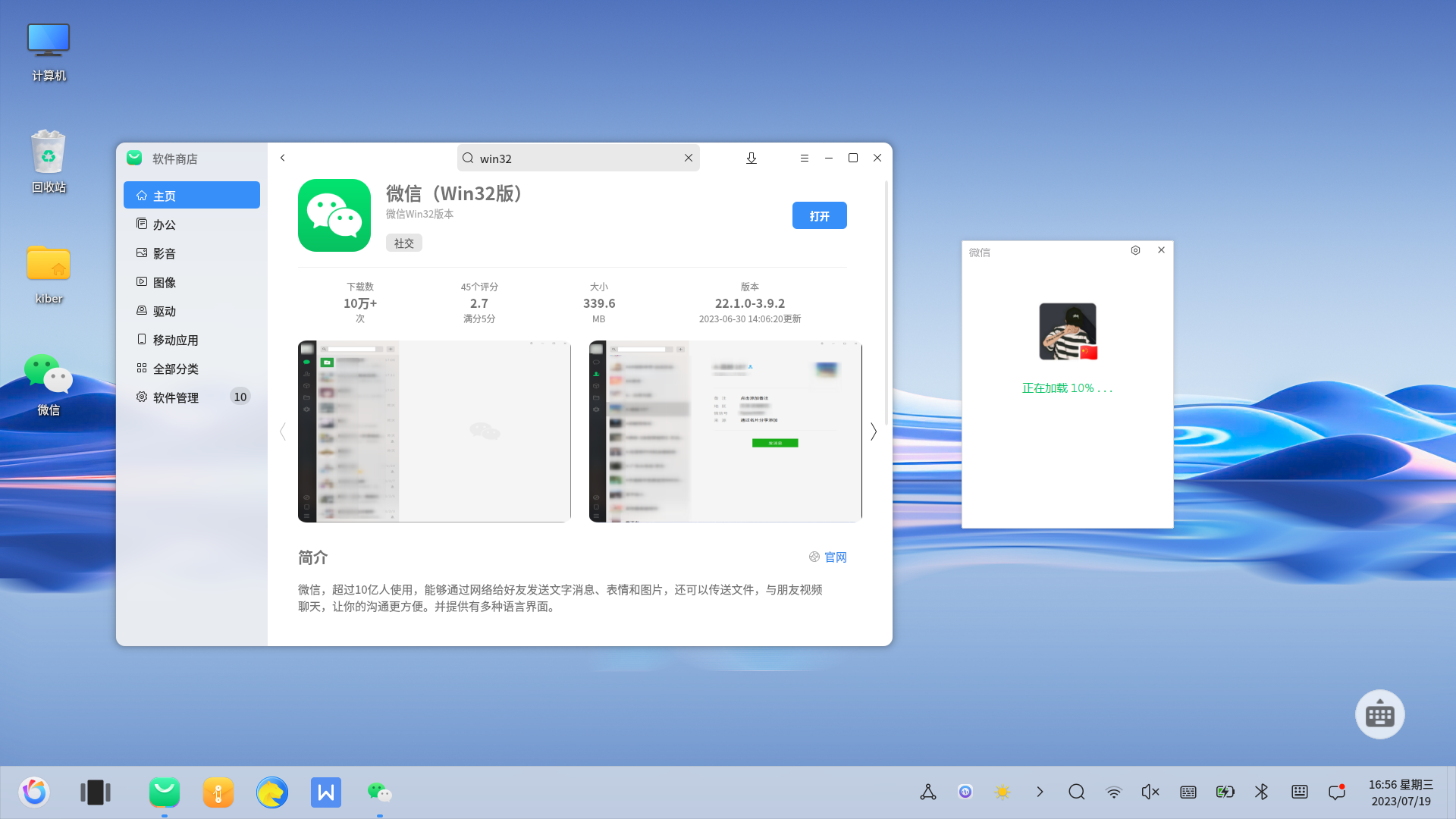Select 主页 in the store sidebar
Screen dimensions: 1456x819
(x=192, y=195)
